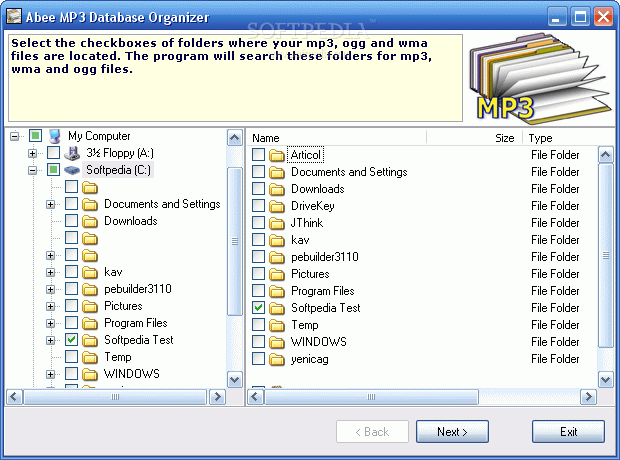Screen dimensions: 620x460
Task: Click Downloads folder icon in tree
Action: click(90, 221)
